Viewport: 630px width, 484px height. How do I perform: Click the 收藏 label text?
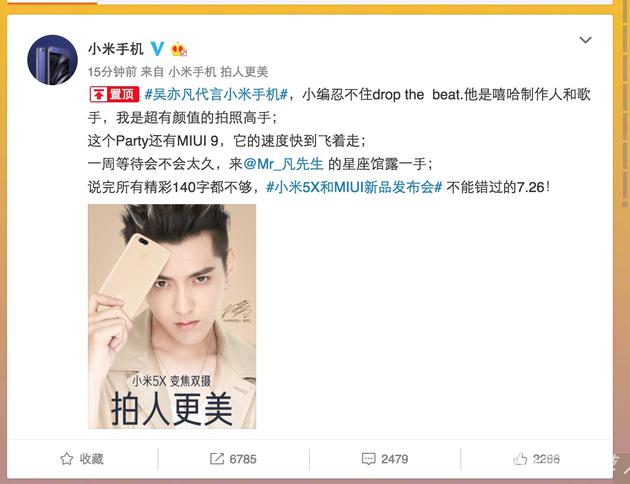point(92,459)
